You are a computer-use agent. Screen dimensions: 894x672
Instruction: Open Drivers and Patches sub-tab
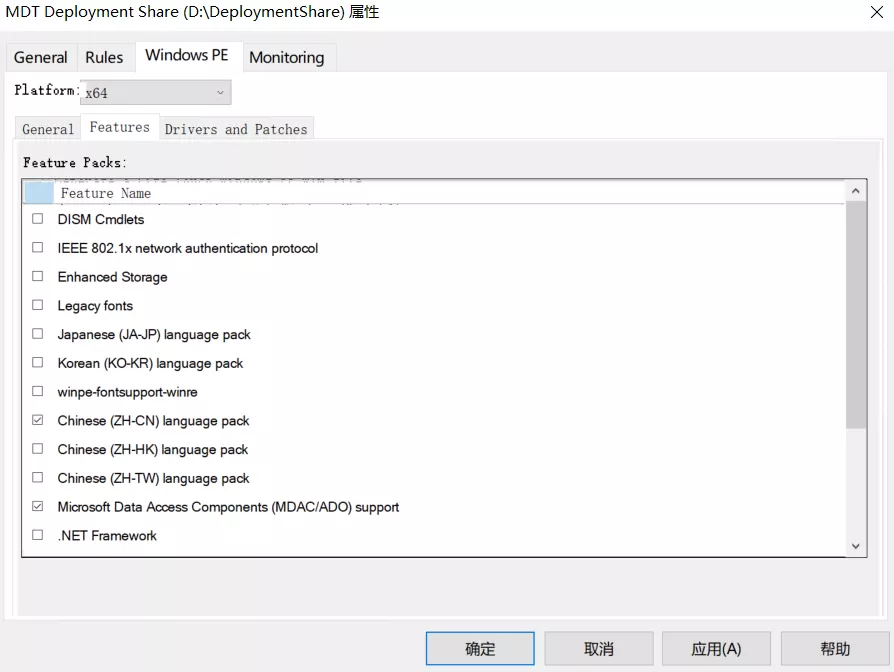236,129
